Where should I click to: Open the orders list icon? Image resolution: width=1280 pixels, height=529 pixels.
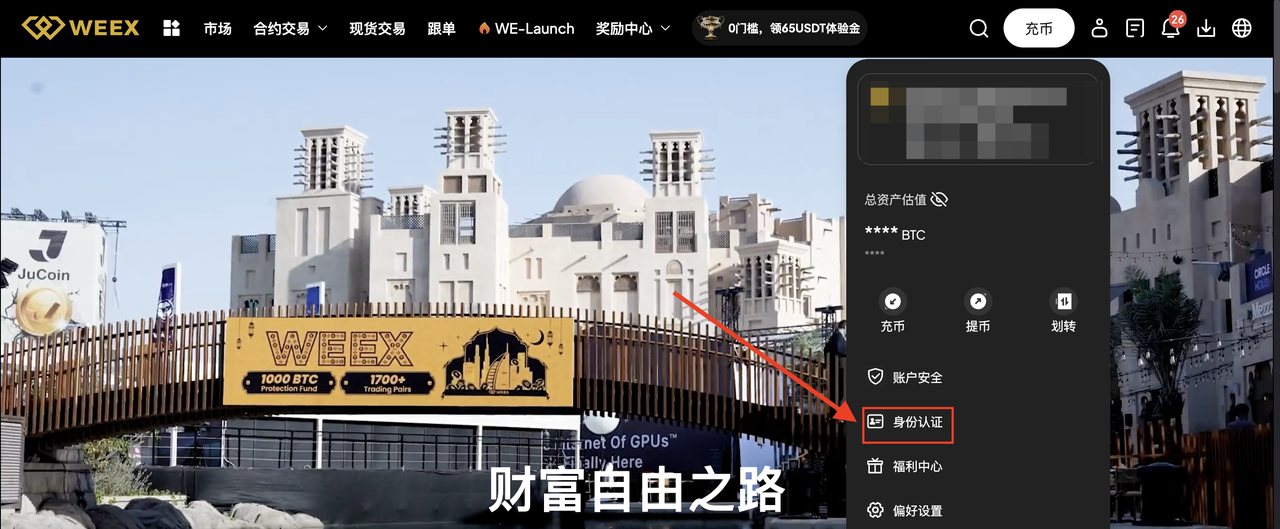[1135, 28]
